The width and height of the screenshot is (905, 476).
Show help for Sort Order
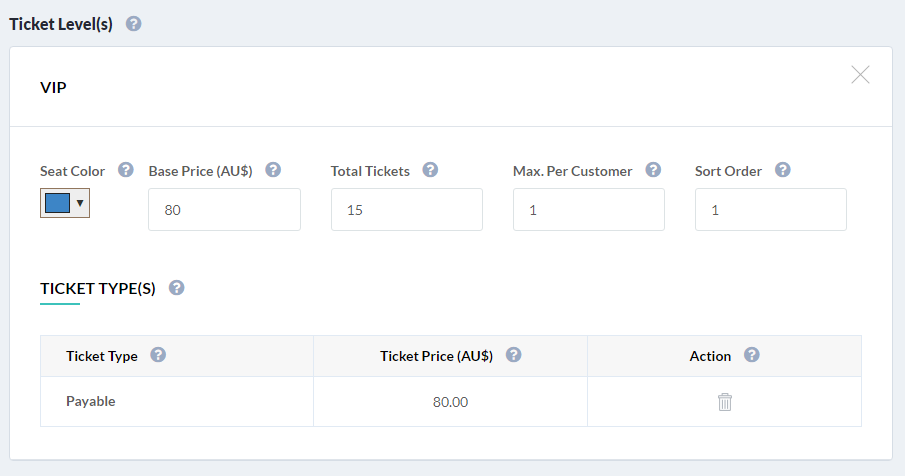click(x=783, y=170)
